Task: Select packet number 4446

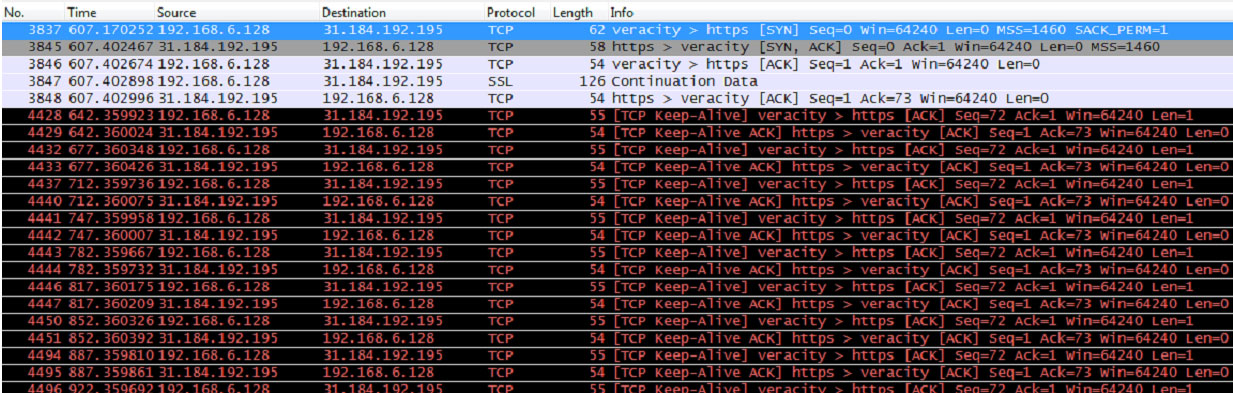Action: (x=616, y=286)
